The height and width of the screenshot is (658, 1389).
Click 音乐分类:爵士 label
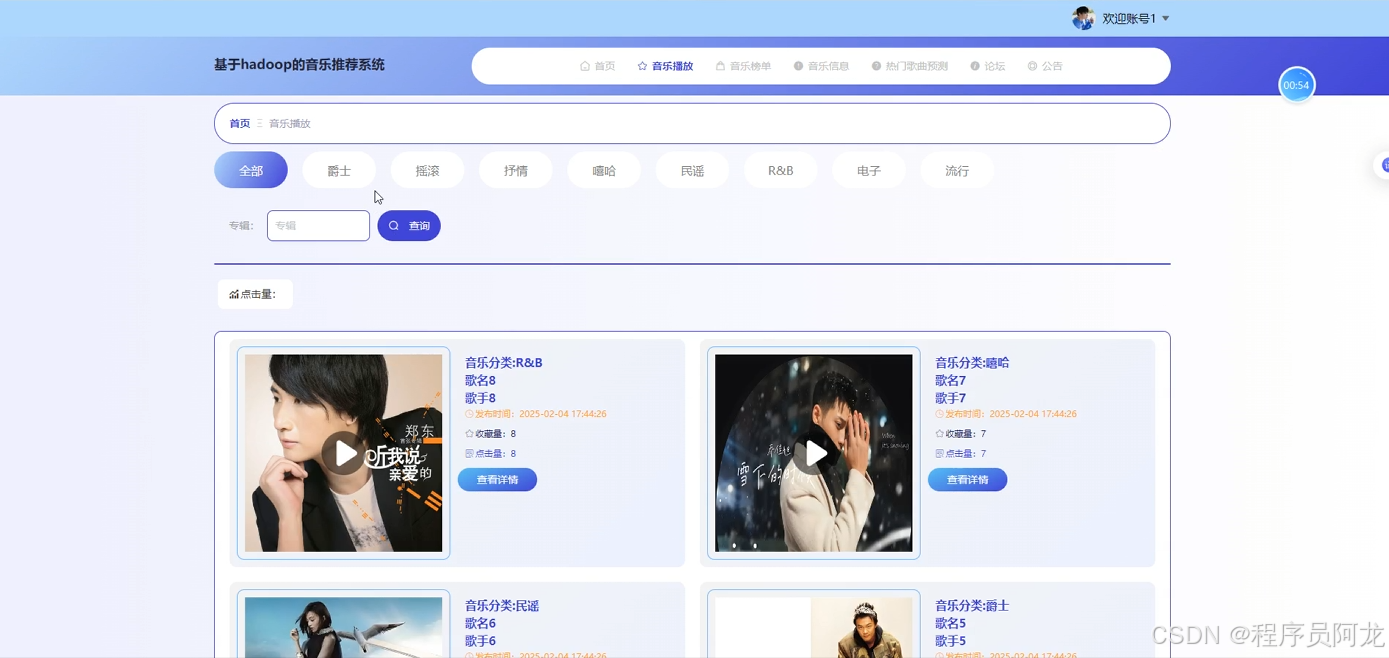[x=972, y=606]
